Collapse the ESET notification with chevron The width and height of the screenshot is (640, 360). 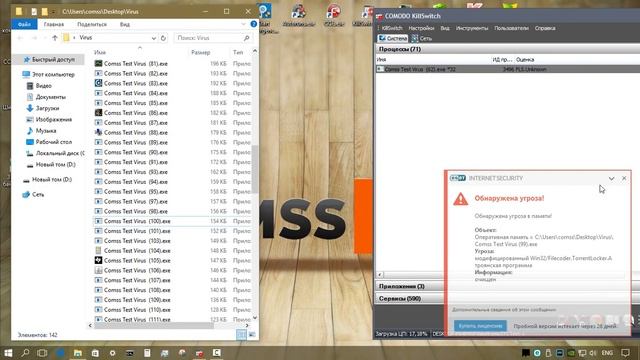pos(611,178)
